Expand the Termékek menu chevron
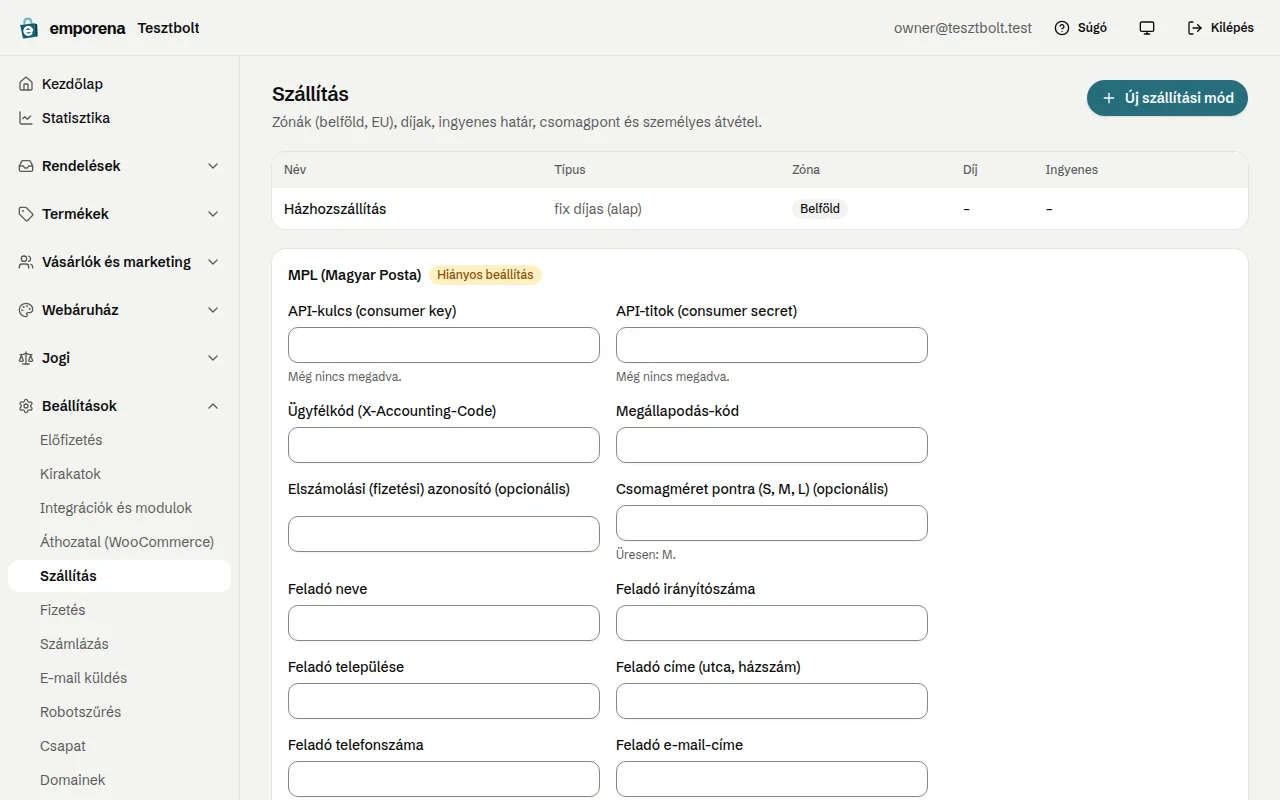Viewport: 1280px width, 800px height. [x=213, y=214]
